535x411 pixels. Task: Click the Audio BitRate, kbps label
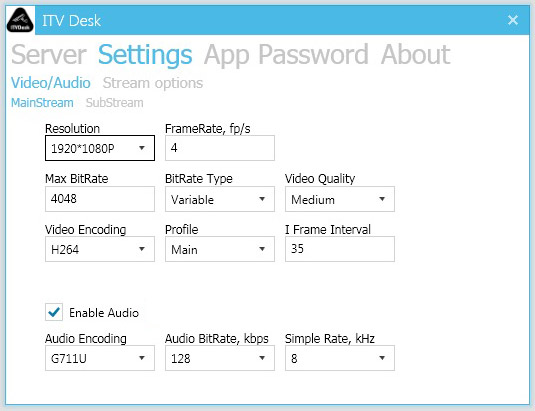217,339
